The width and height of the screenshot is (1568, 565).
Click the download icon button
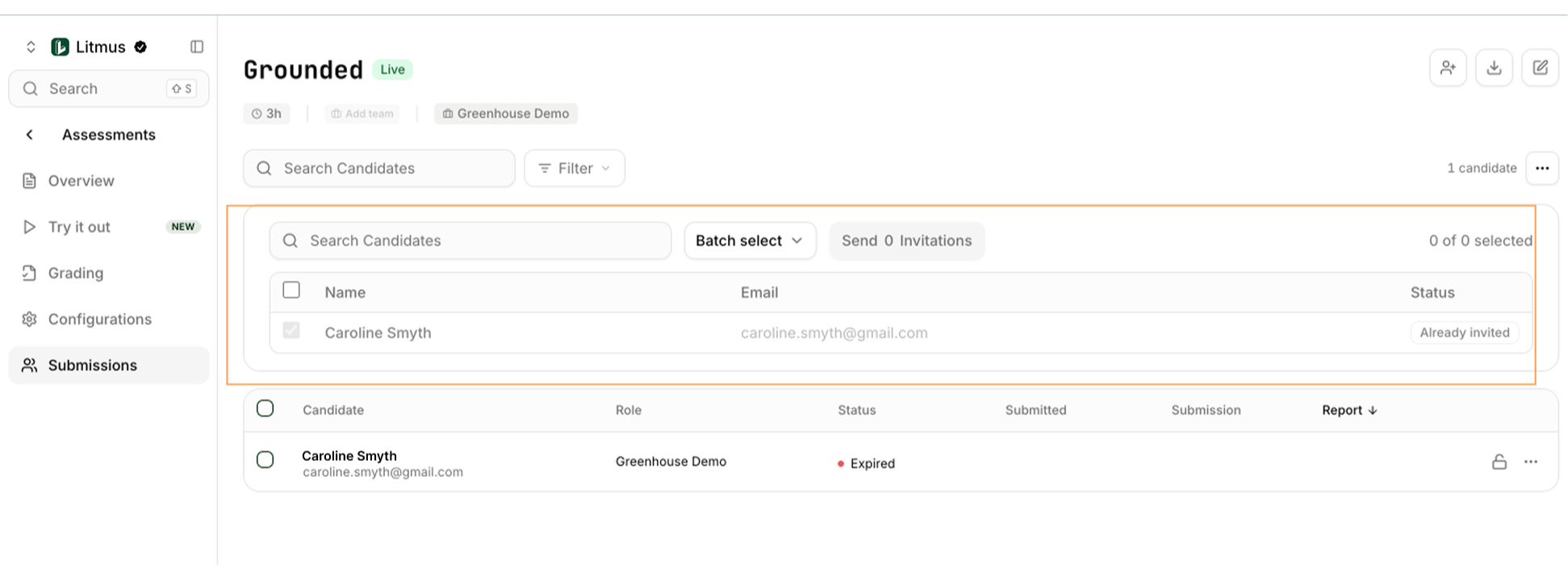coord(1494,68)
